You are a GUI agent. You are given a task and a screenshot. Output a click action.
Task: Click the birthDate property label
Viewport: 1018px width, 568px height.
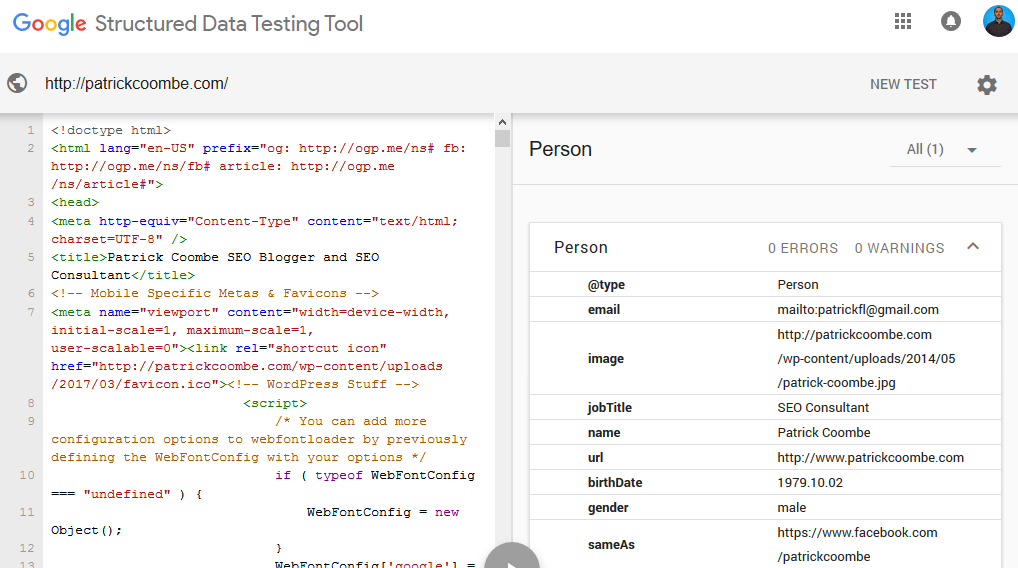615,483
